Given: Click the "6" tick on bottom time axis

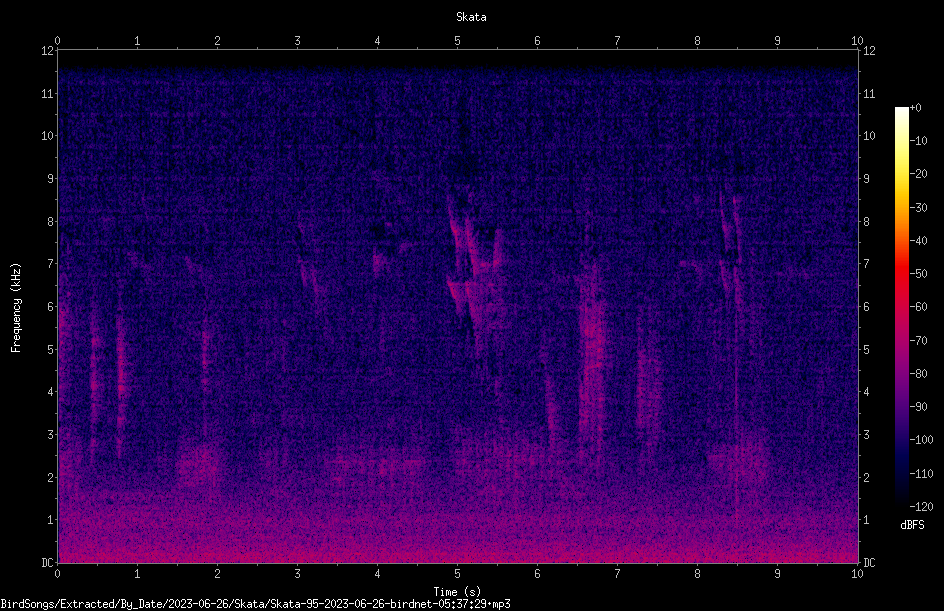Looking at the screenshot, I should click(x=538, y=574).
